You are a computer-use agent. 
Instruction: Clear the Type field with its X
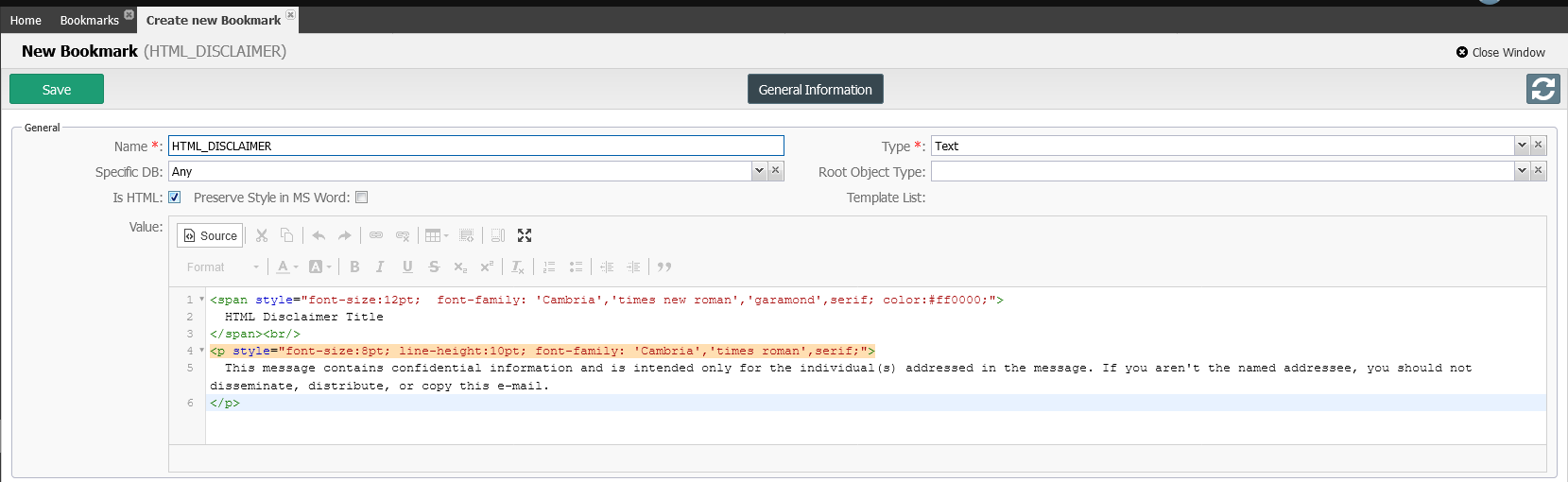(x=1539, y=146)
